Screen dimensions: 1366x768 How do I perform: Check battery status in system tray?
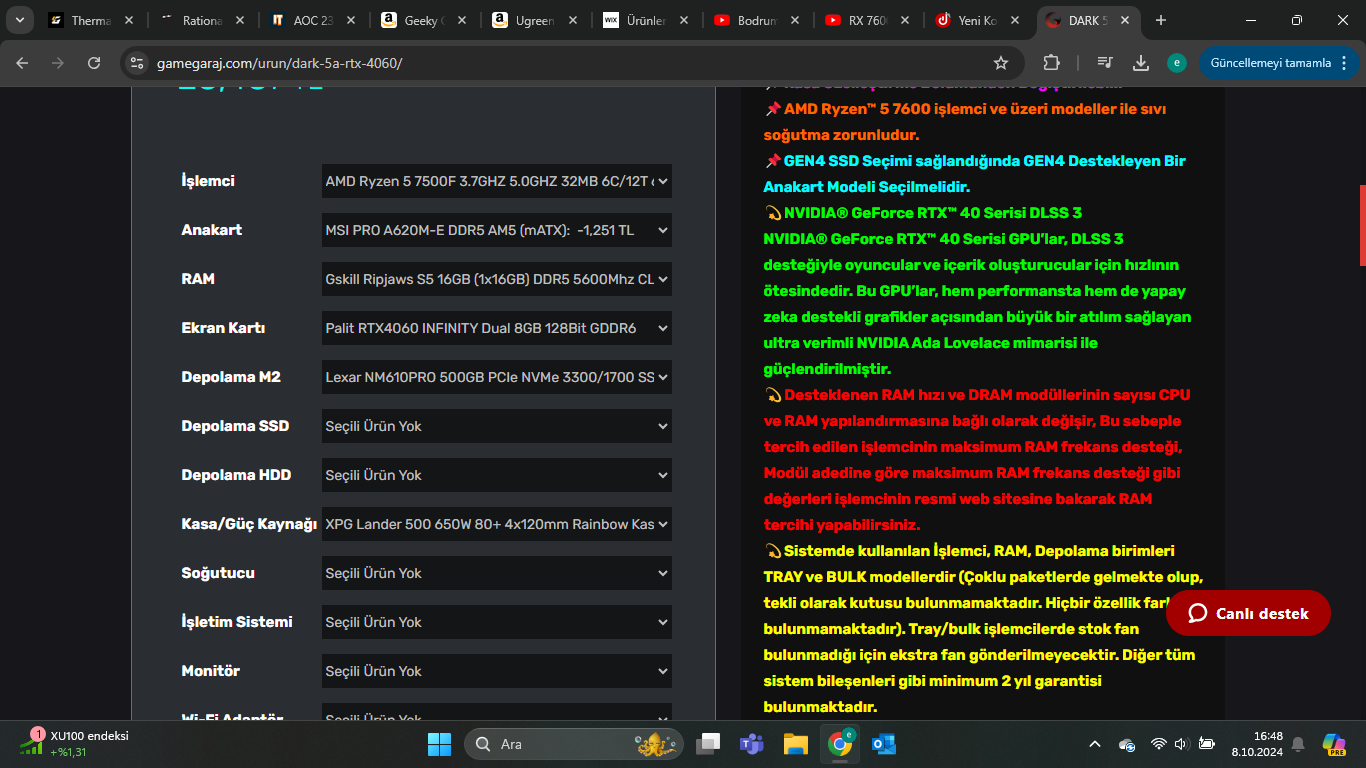click(1207, 744)
